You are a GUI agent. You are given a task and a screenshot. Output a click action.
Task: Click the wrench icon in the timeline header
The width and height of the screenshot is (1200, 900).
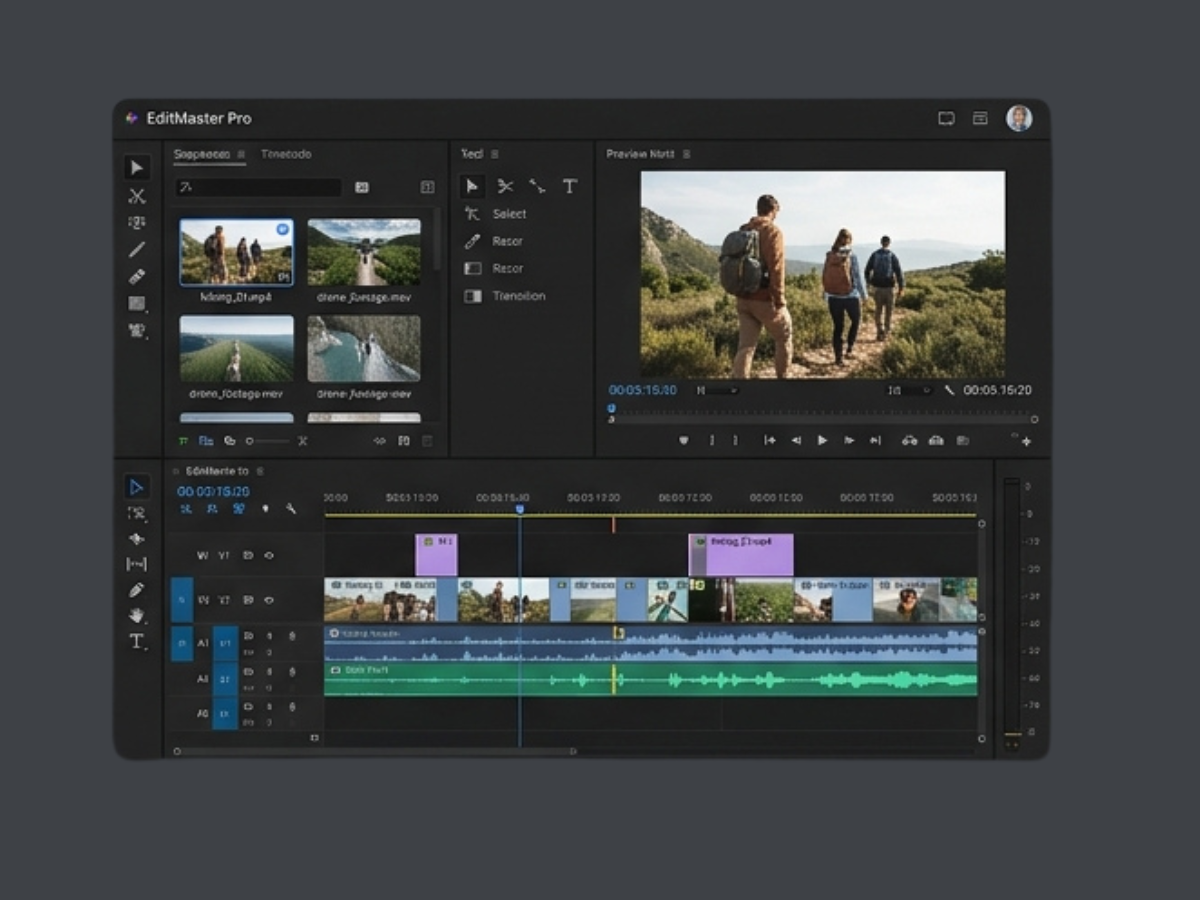click(291, 509)
